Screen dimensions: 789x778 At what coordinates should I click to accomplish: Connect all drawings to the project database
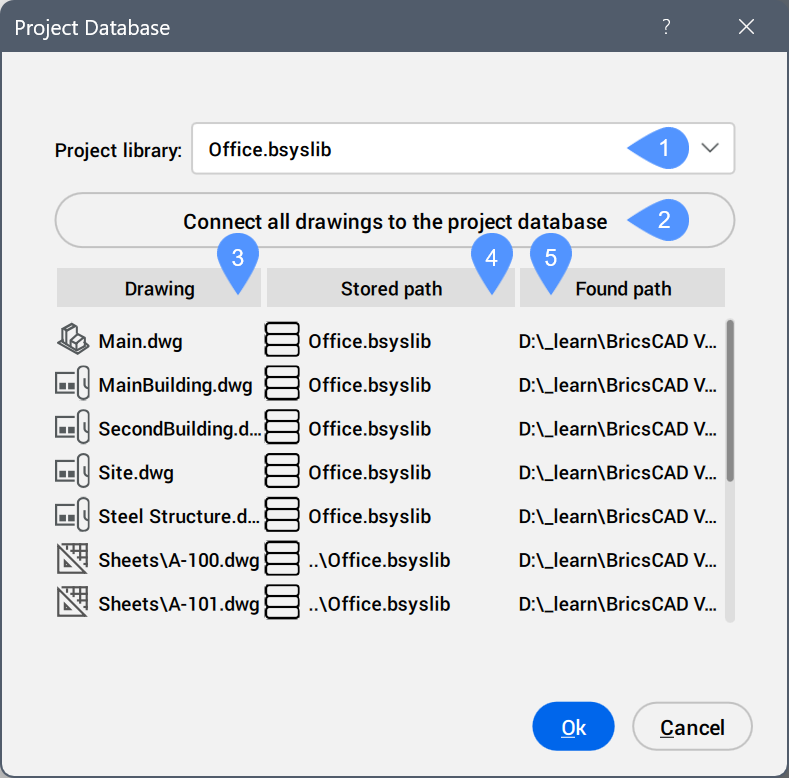[x=394, y=221]
